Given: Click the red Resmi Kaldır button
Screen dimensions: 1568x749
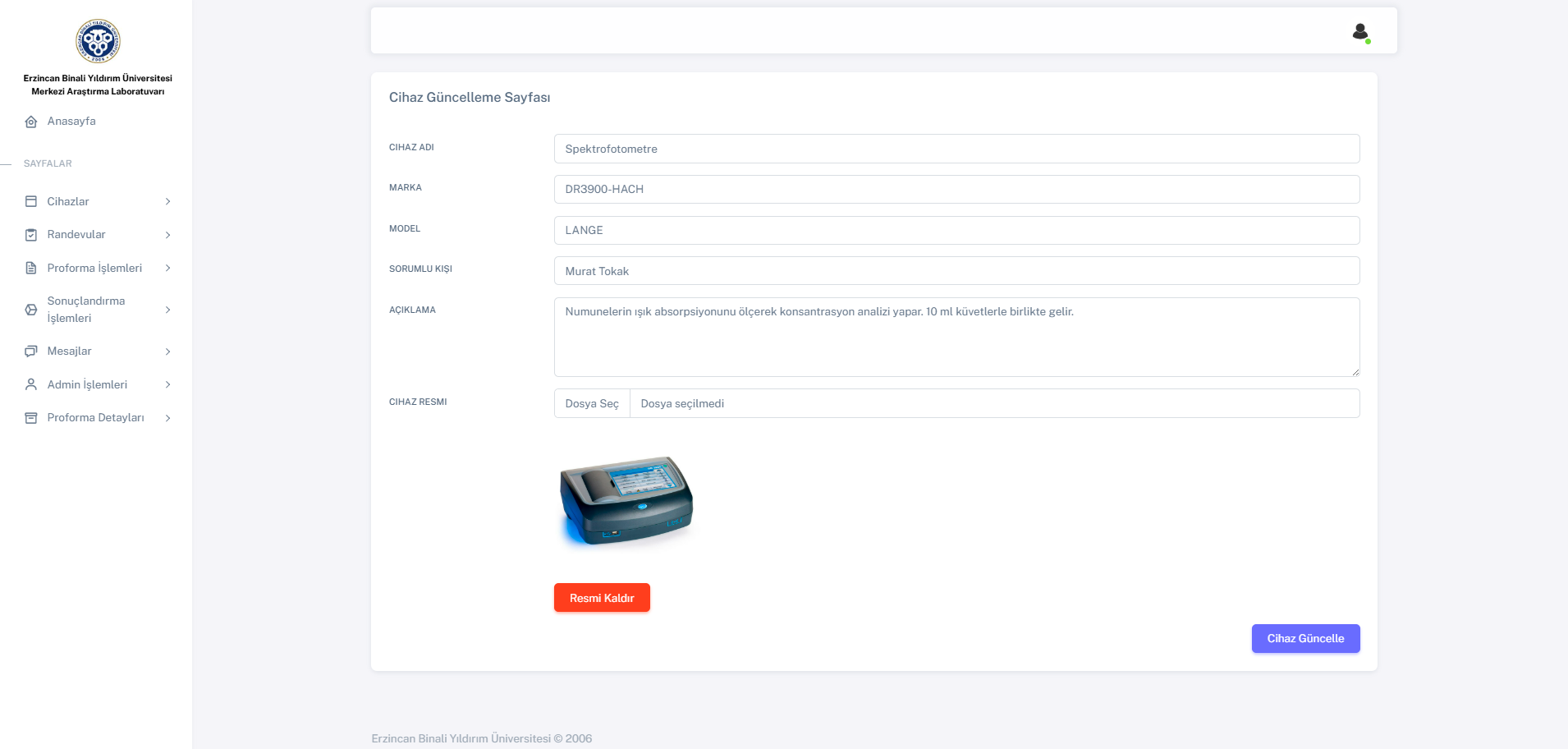Looking at the screenshot, I should click(x=602, y=598).
